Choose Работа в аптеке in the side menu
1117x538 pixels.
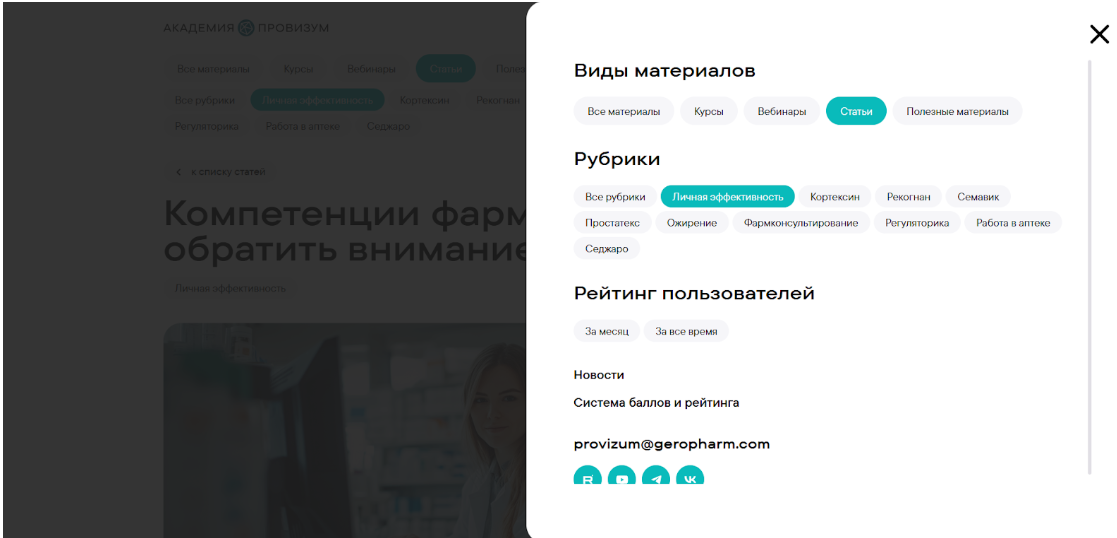pyautogui.click(x=1013, y=222)
